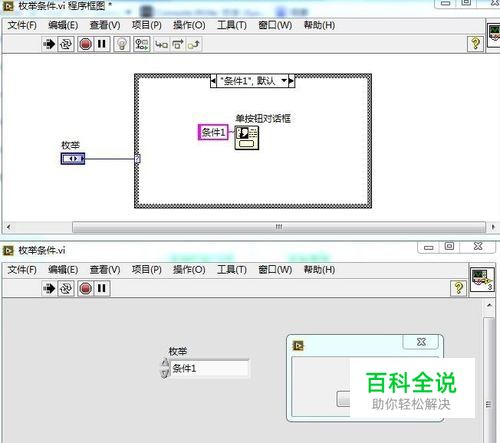The image size is (500, 443).
Task: Pause execution in block diagram toolbar
Action: click(x=102, y=44)
